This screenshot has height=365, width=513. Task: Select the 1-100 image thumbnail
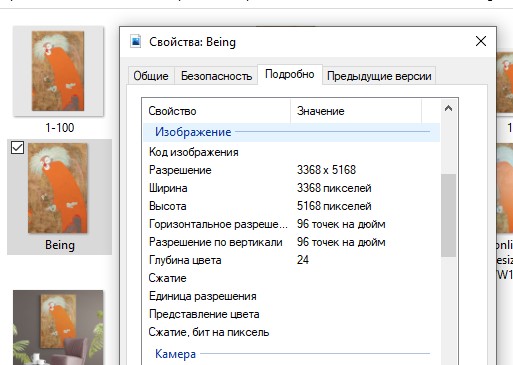click(58, 71)
